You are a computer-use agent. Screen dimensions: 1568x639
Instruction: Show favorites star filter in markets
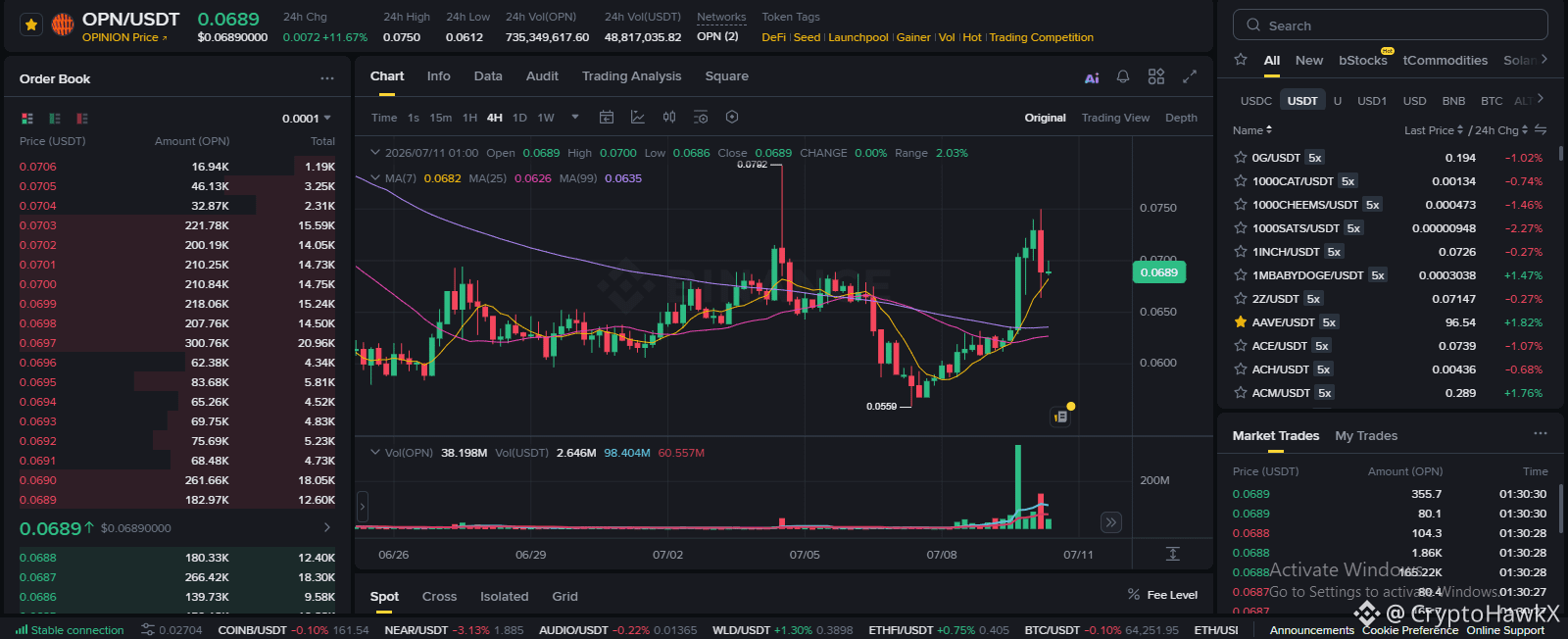(x=1241, y=60)
